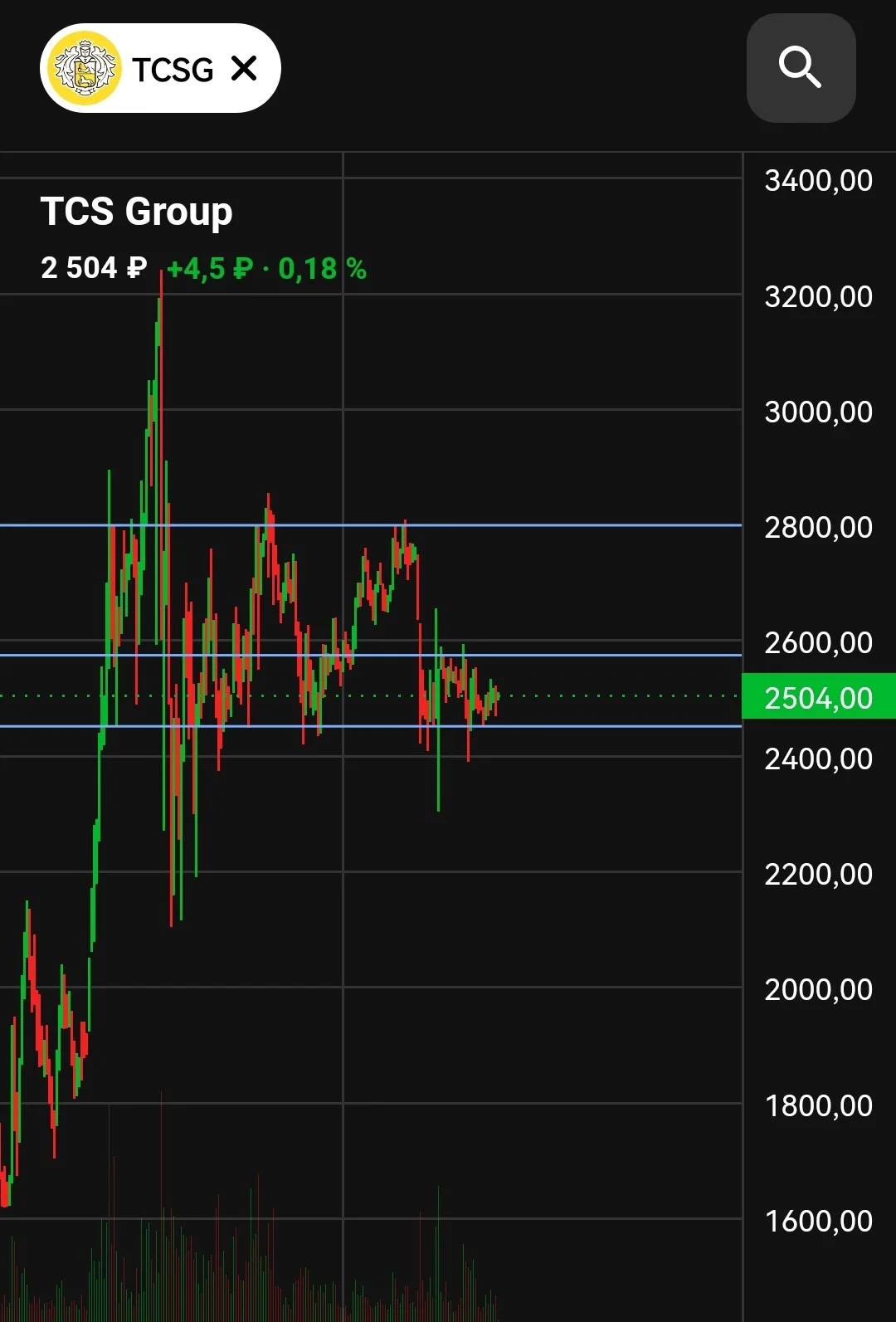
Task: Remove the TCSG ticker chip
Action: click(244, 68)
